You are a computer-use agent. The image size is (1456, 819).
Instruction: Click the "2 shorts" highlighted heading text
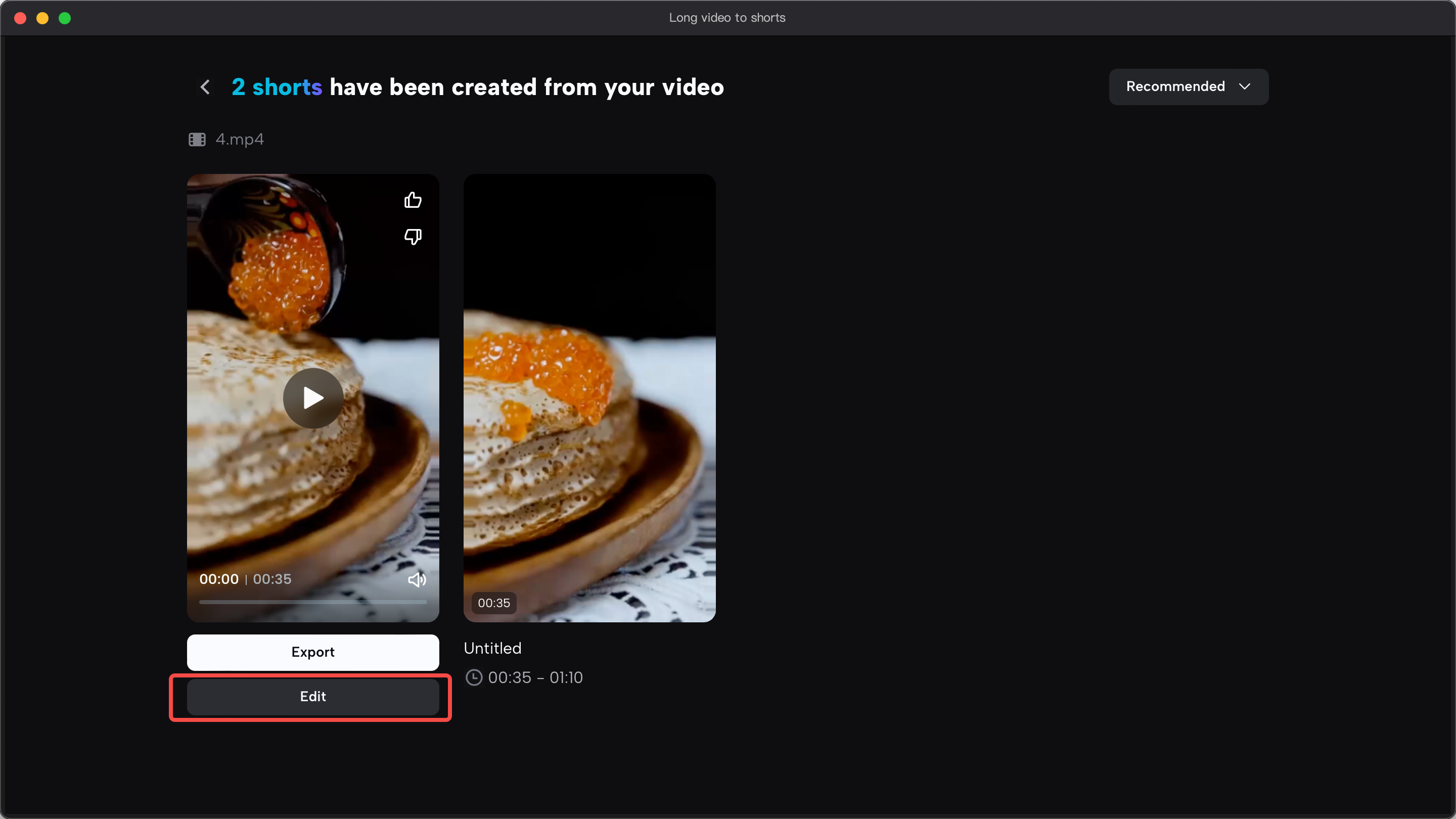[277, 87]
